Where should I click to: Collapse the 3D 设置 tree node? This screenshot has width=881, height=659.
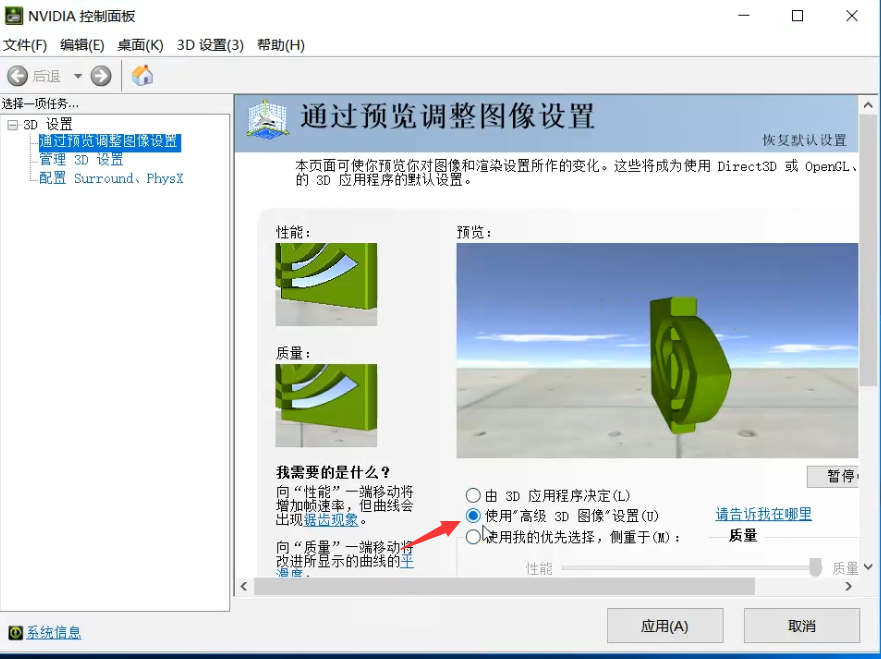pos(12,125)
